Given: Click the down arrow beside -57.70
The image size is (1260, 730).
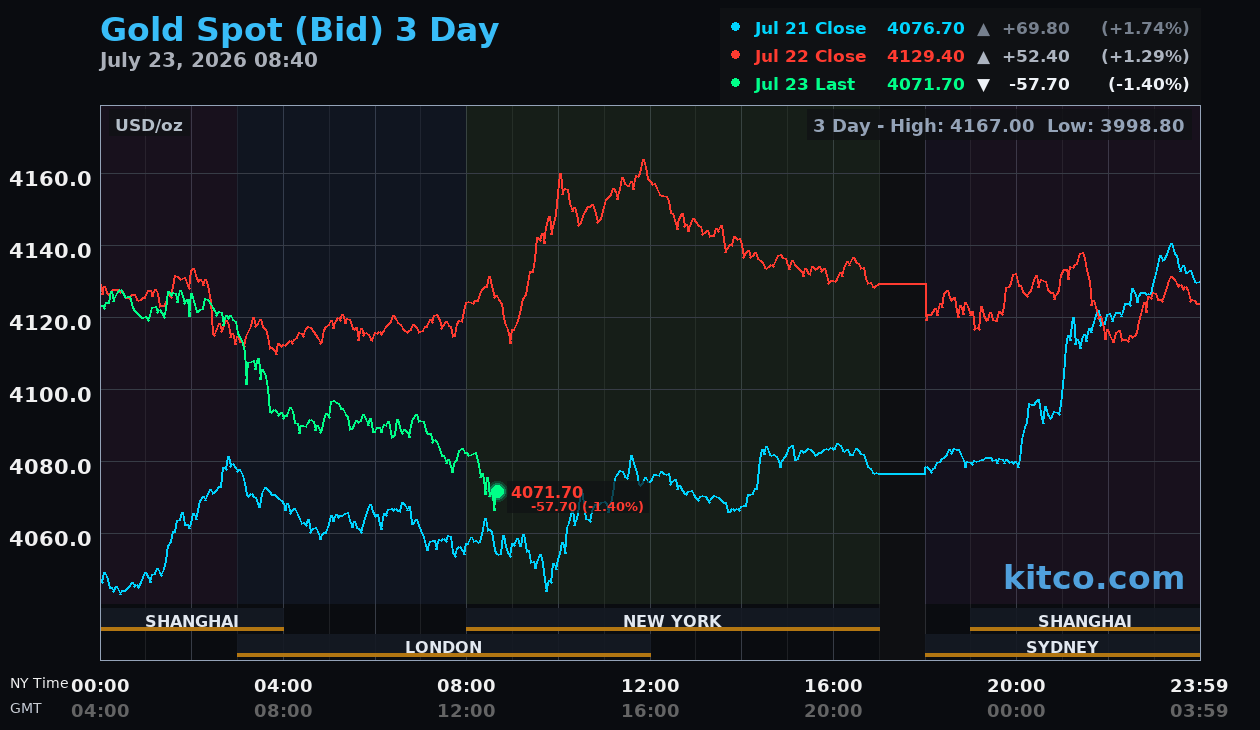Looking at the screenshot, I should [983, 84].
